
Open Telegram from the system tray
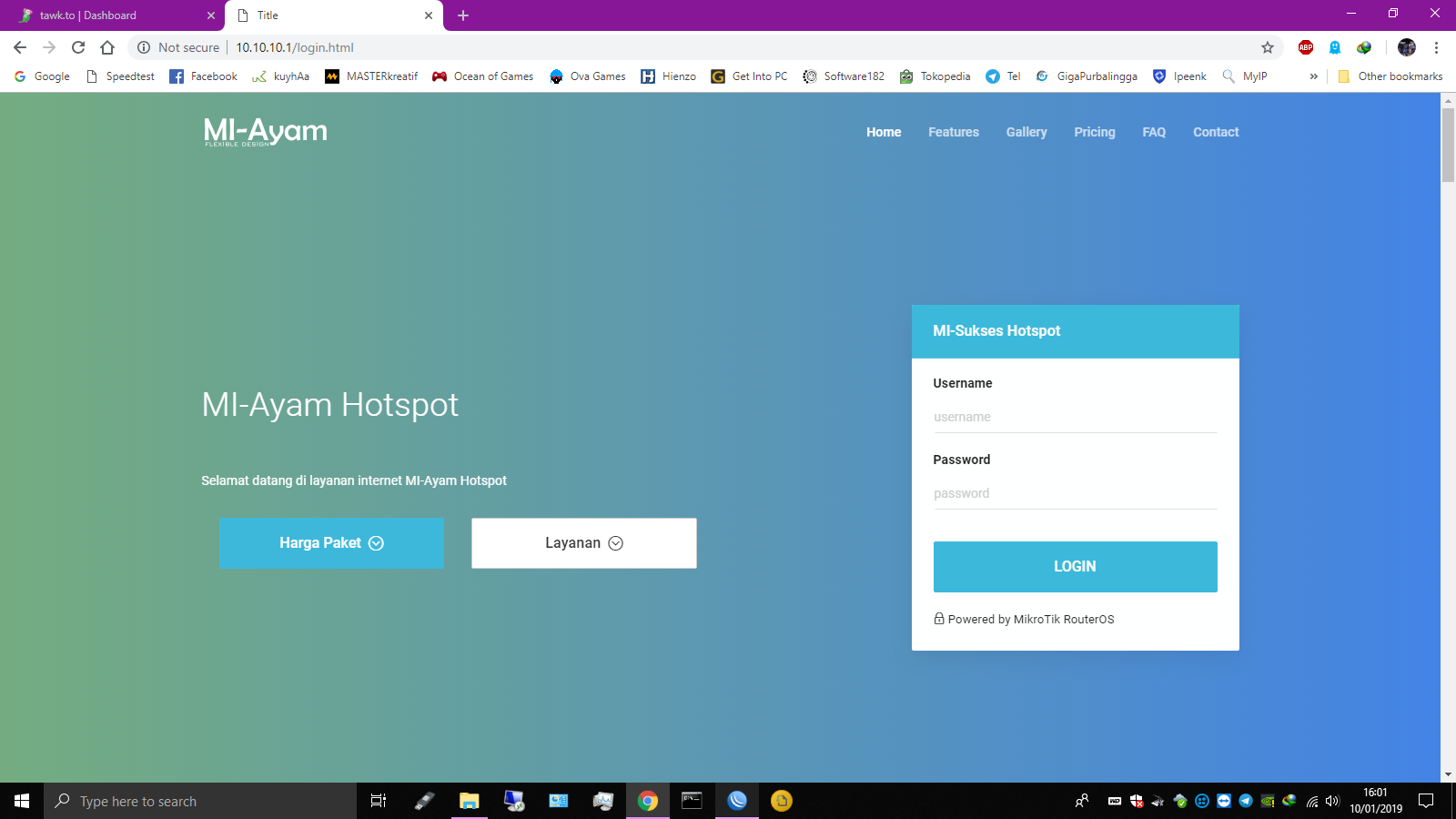(x=1245, y=802)
